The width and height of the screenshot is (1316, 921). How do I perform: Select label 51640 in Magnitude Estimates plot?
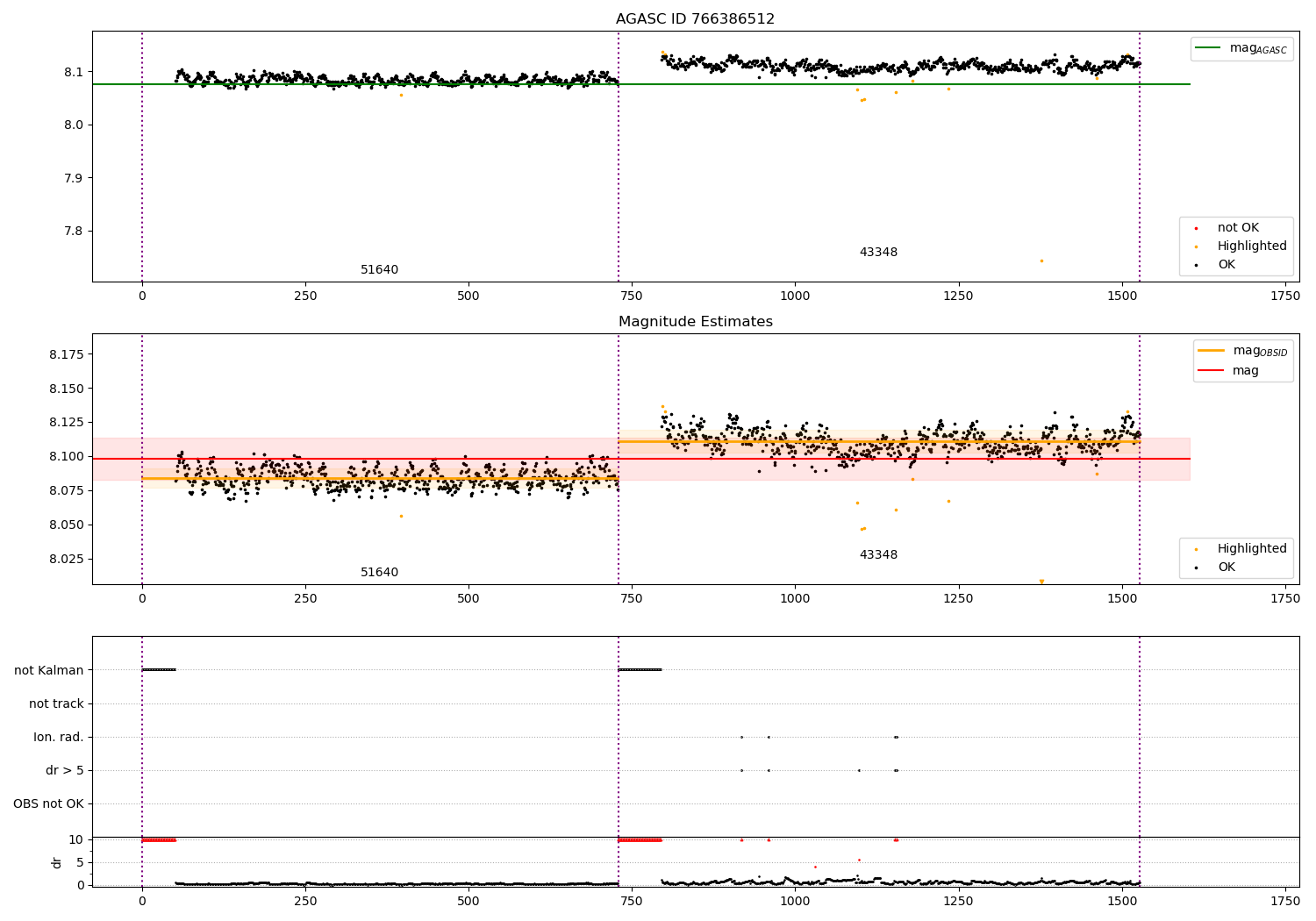[379, 573]
